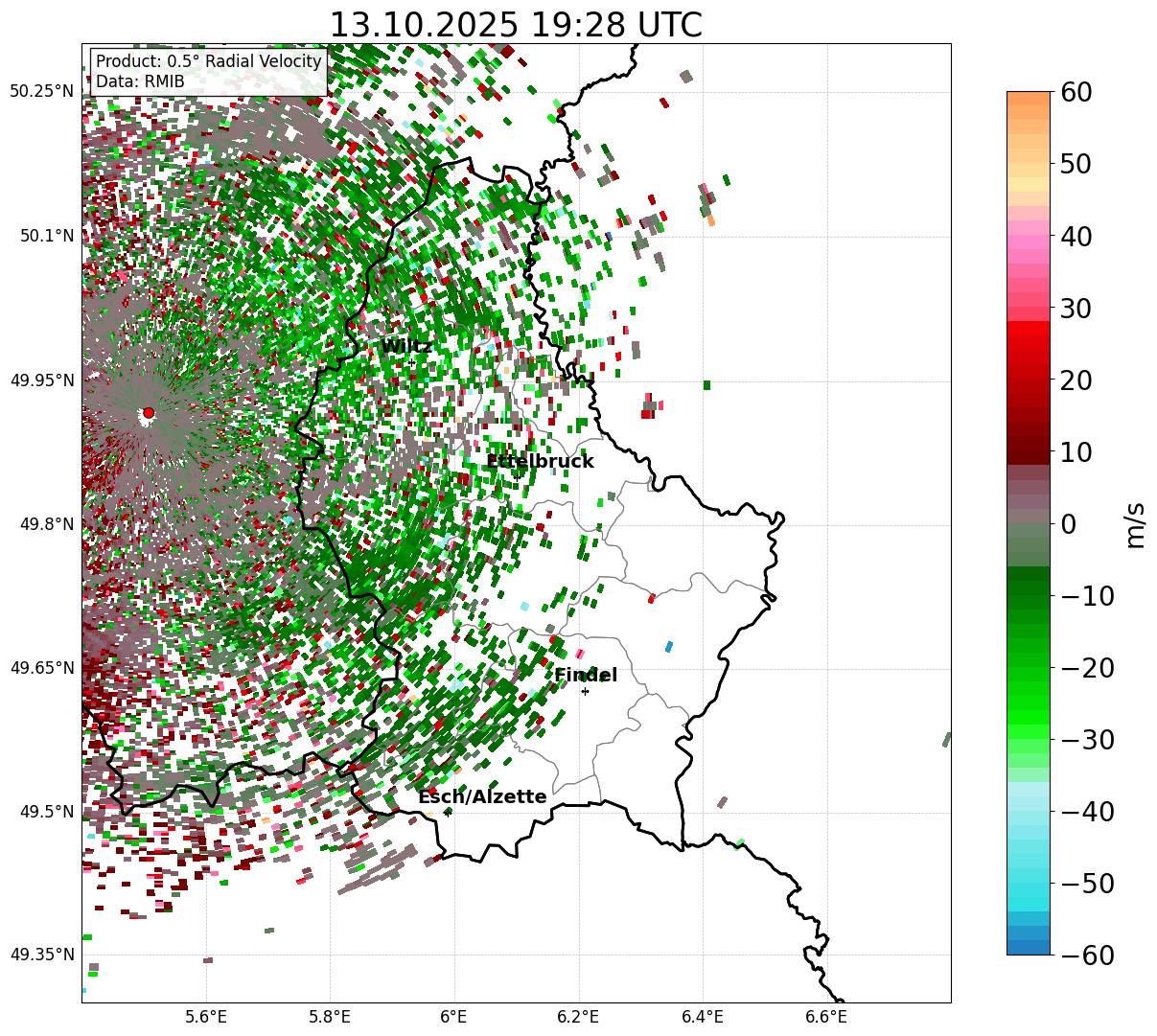
Task: Click the colorbar 50 tick label
Action: pyautogui.click(x=1076, y=164)
